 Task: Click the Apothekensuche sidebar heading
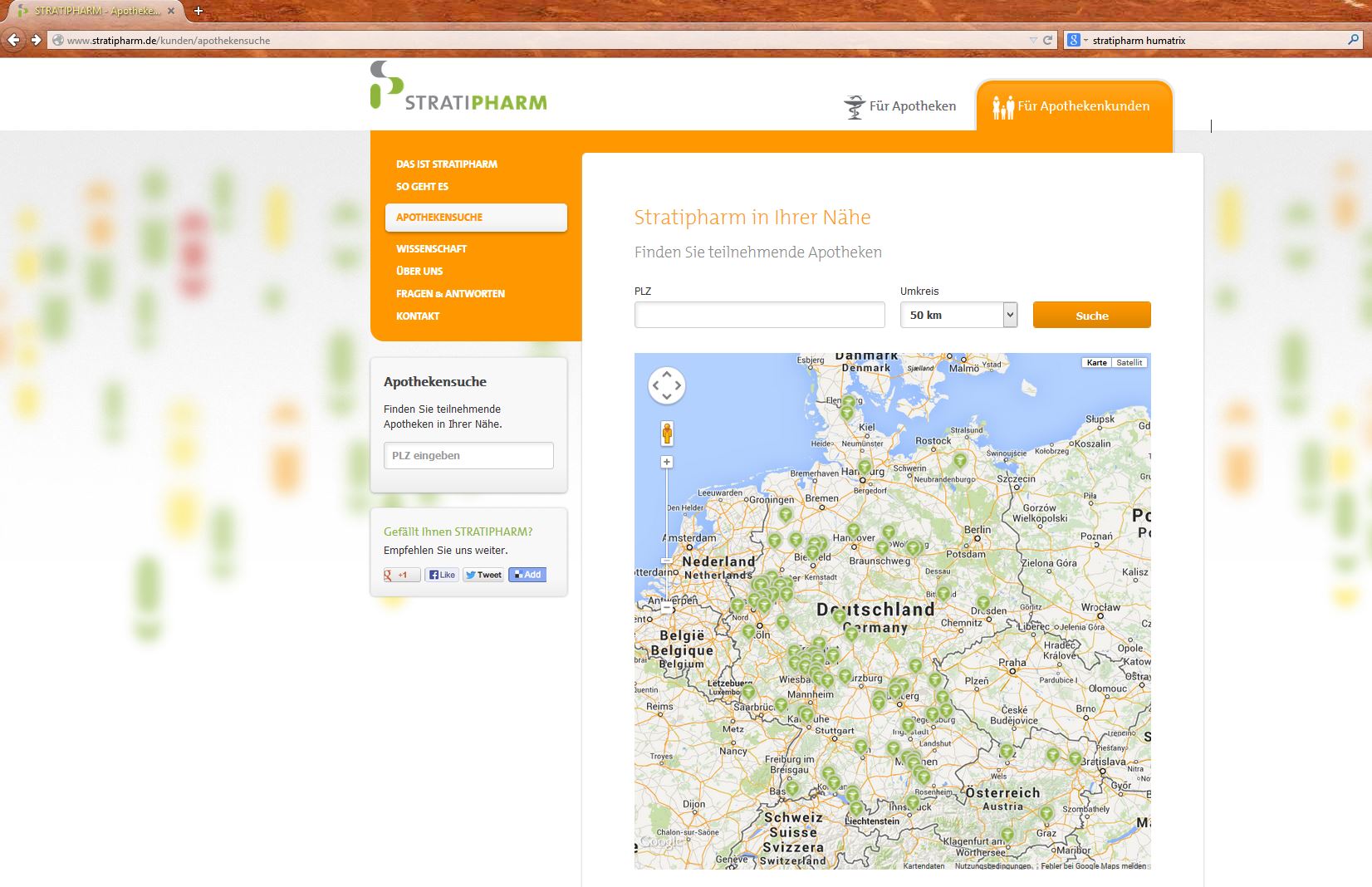tap(435, 382)
